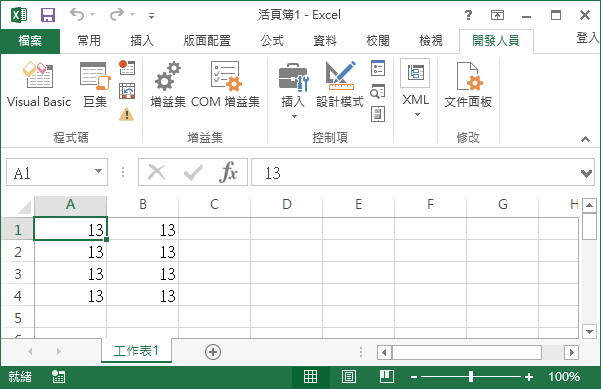Switch to the 公式 tab
The height and width of the screenshot is (389, 601).
272,41
